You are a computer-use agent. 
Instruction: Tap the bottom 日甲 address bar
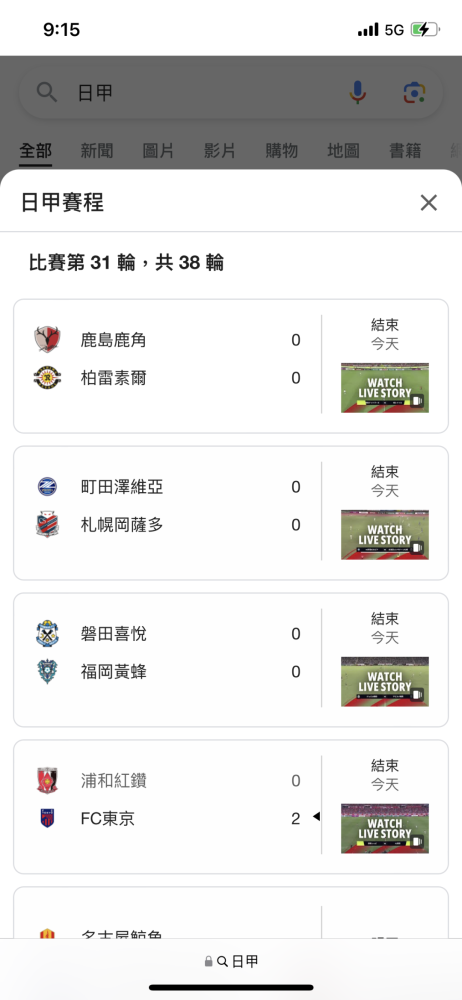(231, 961)
